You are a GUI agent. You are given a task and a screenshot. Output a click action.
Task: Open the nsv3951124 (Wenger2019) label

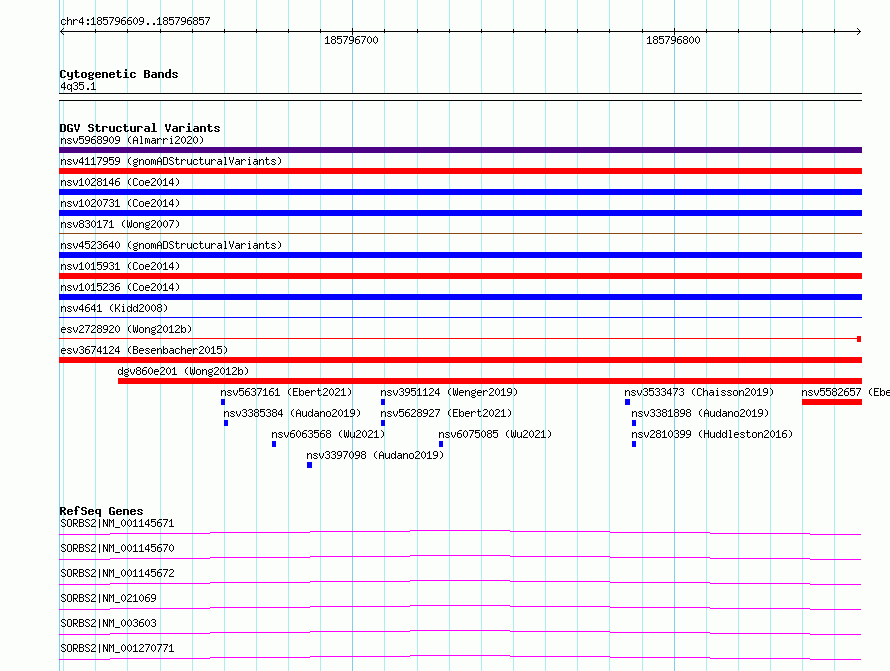point(449,392)
